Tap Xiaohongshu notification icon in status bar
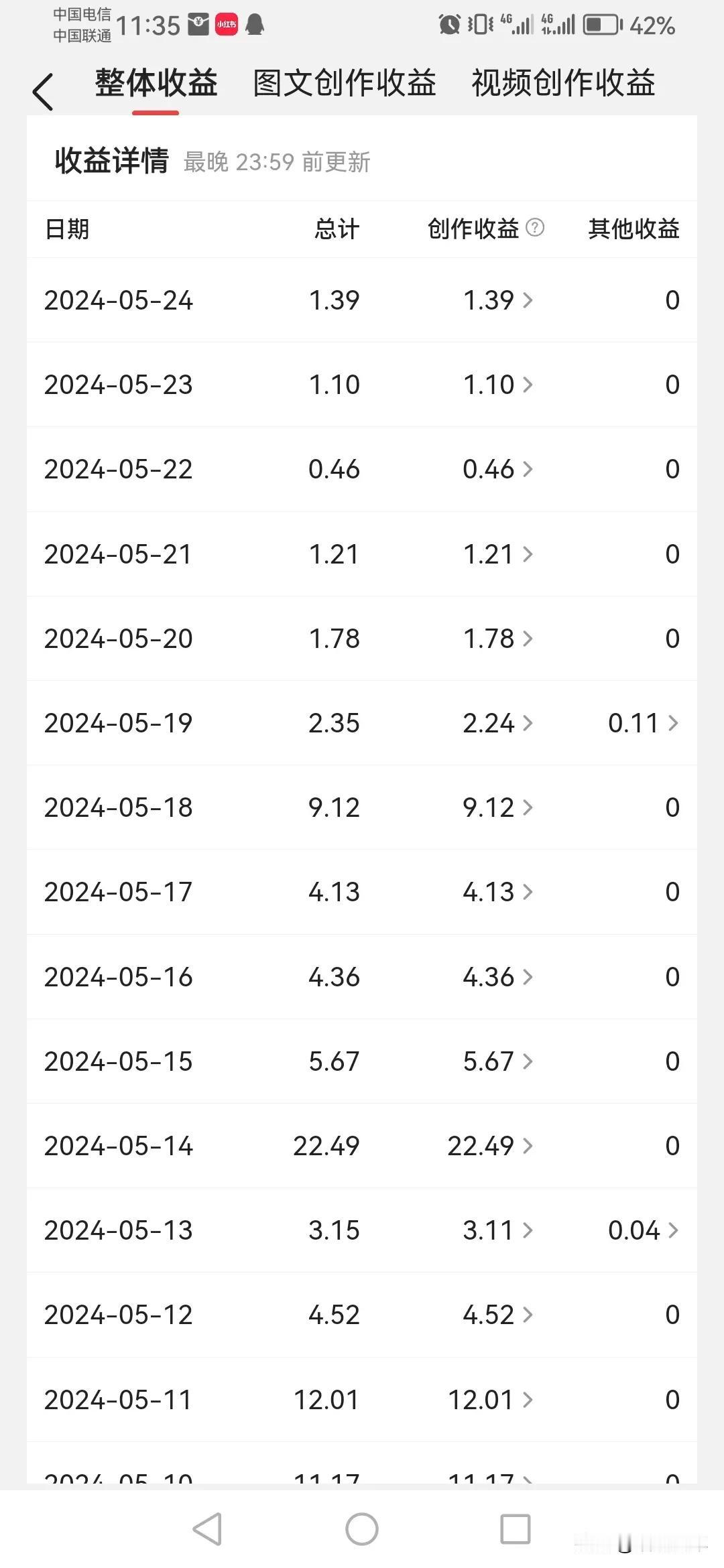The width and height of the screenshot is (724, 1568). pyautogui.click(x=226, y=25)
